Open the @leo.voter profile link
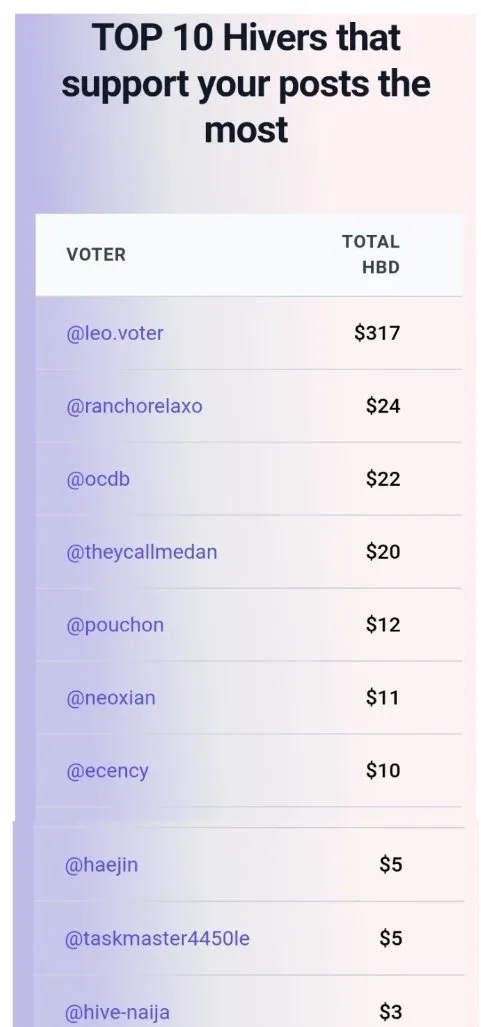Image resolution: width=481 pixels, height=1027 pixels. [x=115, y=333]
